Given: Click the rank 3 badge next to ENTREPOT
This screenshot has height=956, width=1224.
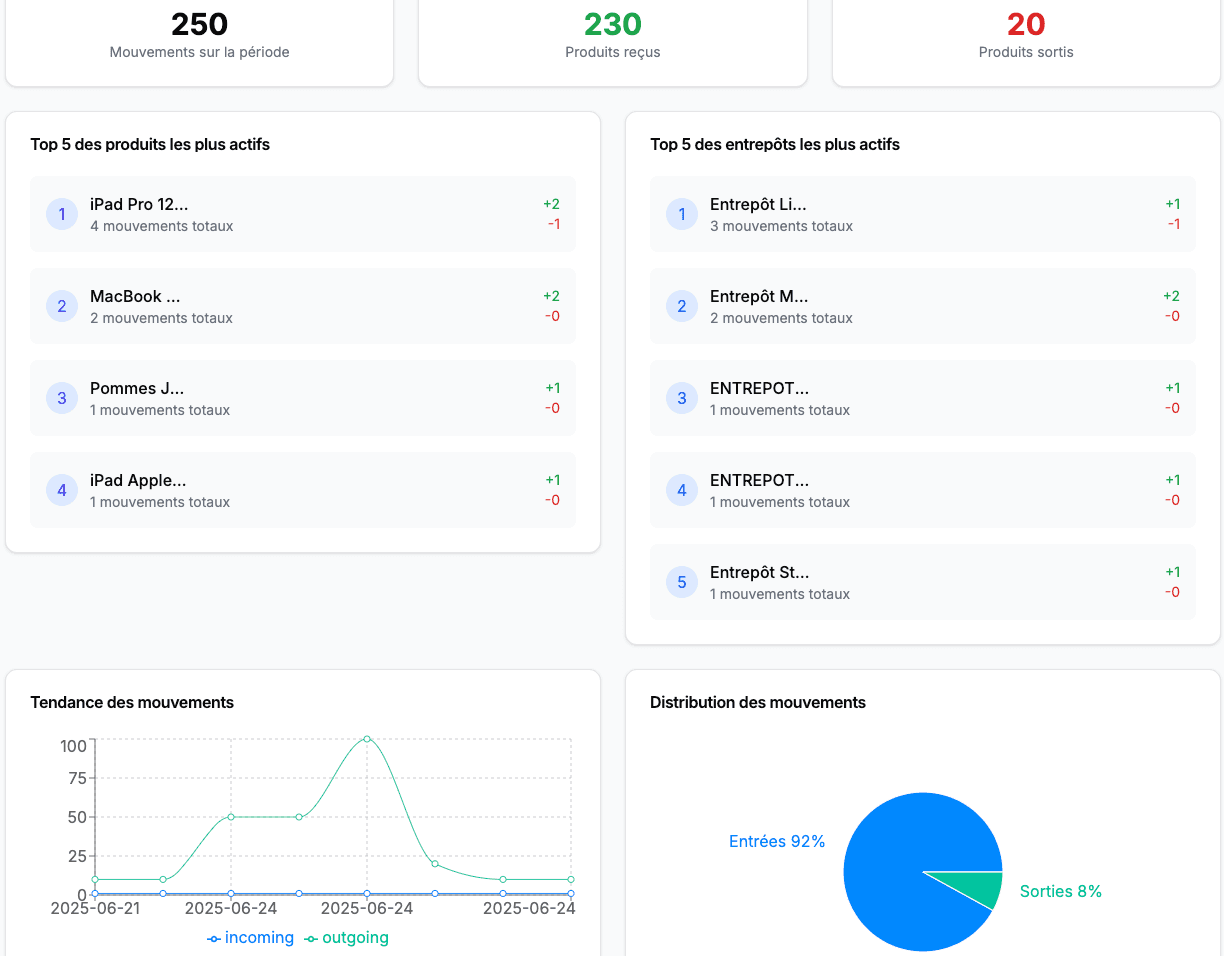Looking at the screenshot, I should coord(682,398).
